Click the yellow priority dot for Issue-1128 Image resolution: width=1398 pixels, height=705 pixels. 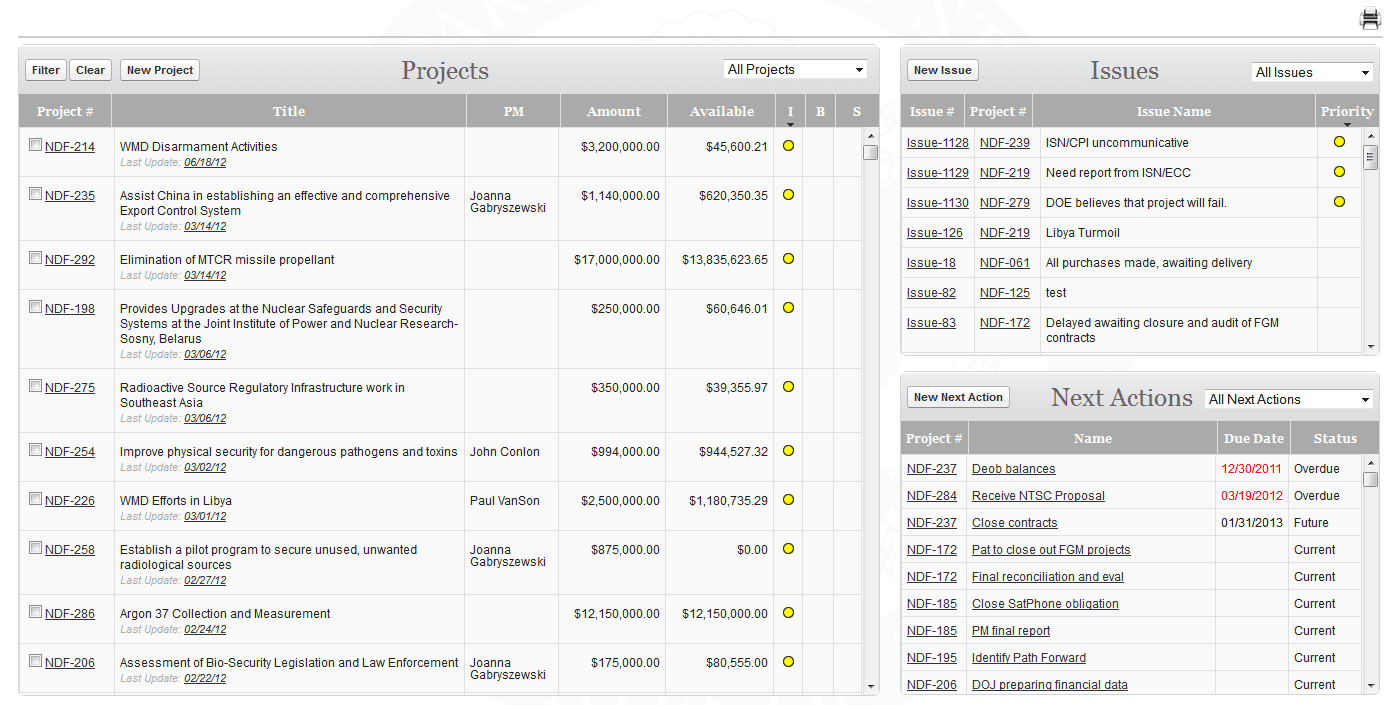1339,142
